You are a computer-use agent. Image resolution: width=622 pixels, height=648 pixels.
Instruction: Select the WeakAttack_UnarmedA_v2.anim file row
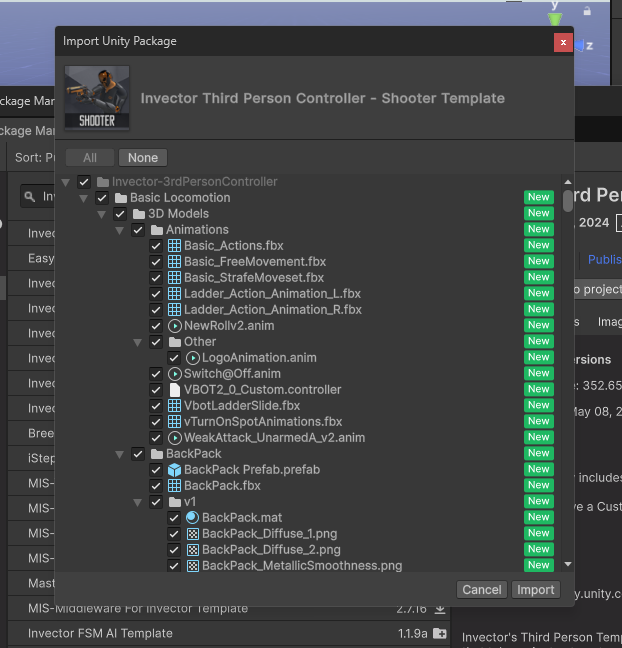[x=310, y=438]
